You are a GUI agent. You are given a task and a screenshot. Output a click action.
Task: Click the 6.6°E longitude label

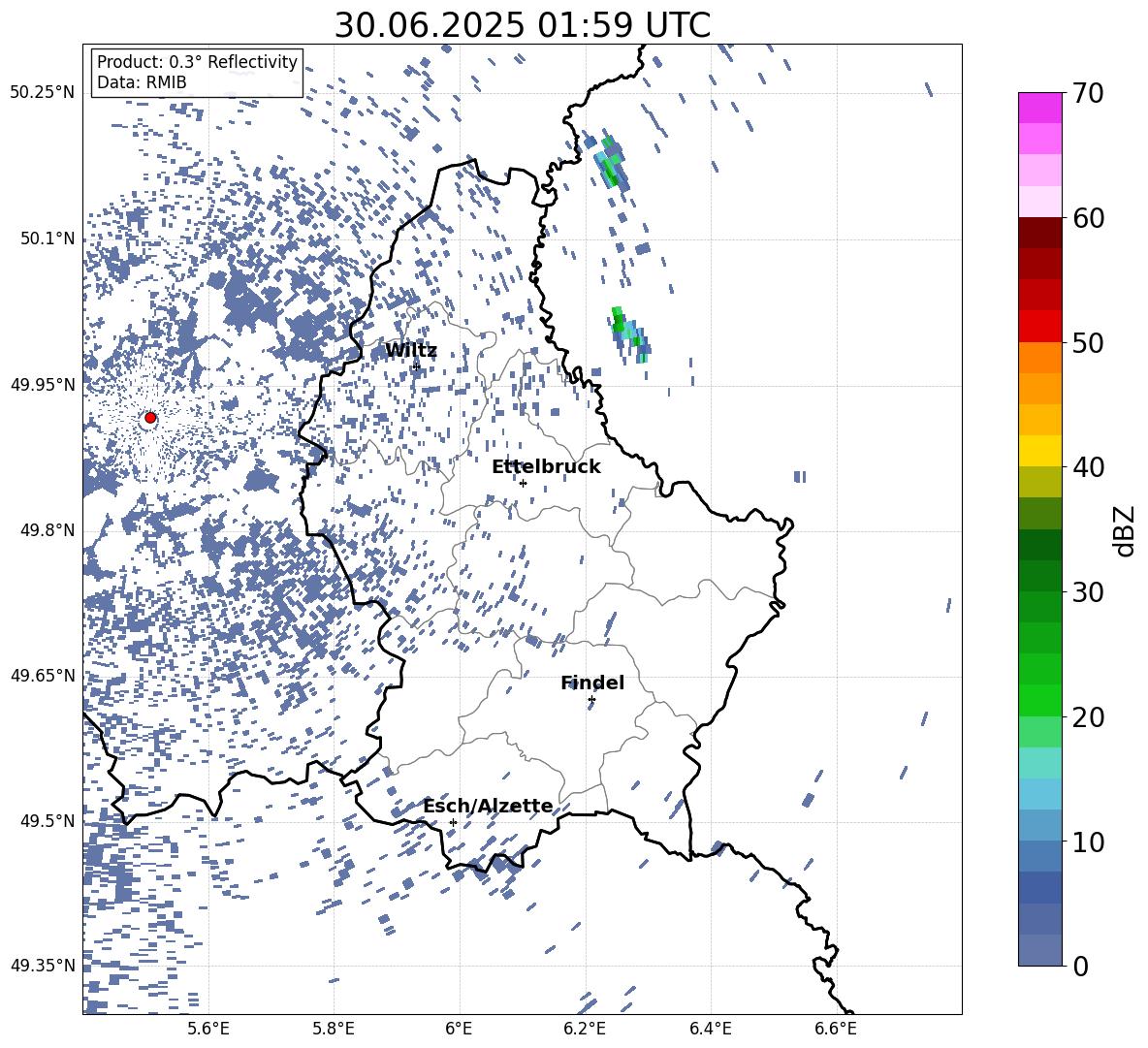836,1029
